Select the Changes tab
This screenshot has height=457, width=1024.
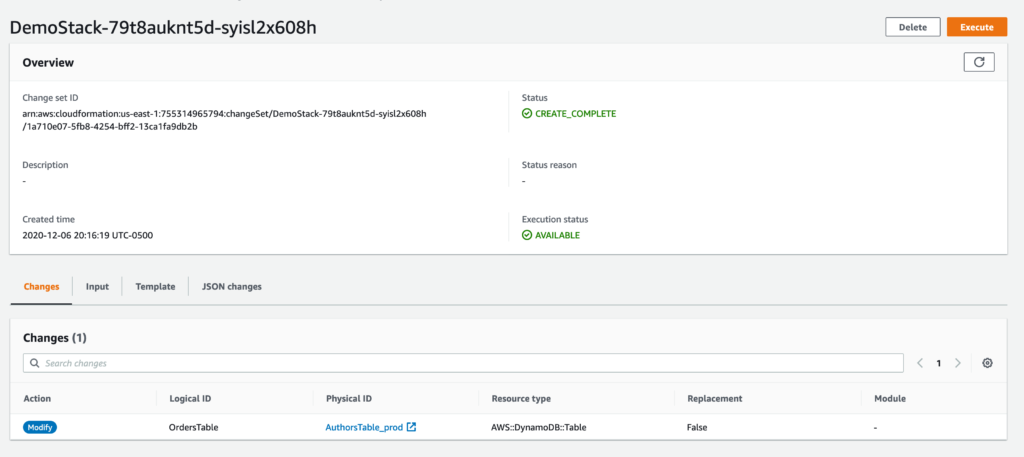(41, 286)
